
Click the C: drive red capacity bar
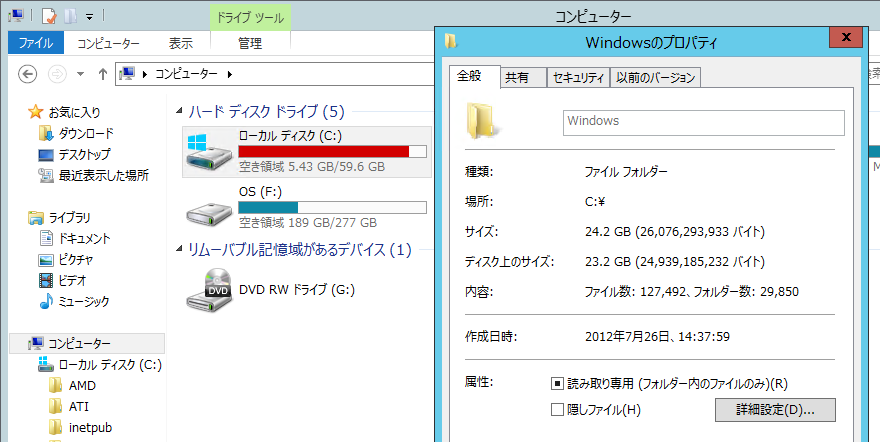pos(332,151)
